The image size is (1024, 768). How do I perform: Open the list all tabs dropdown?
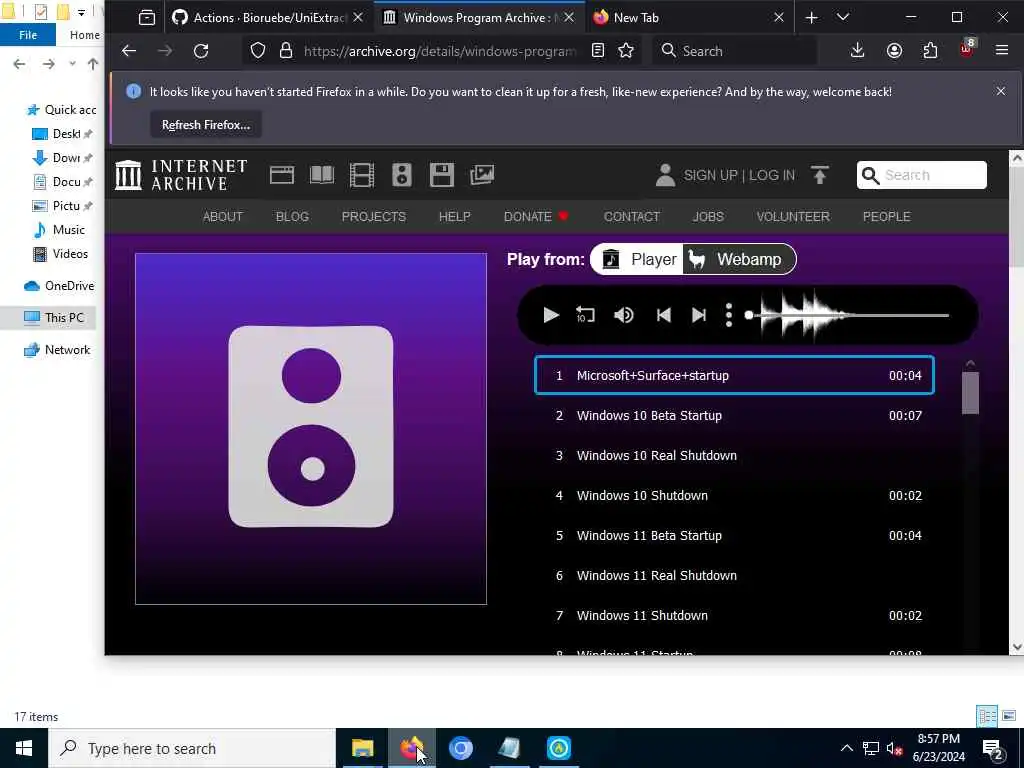(x=842, y=18)
